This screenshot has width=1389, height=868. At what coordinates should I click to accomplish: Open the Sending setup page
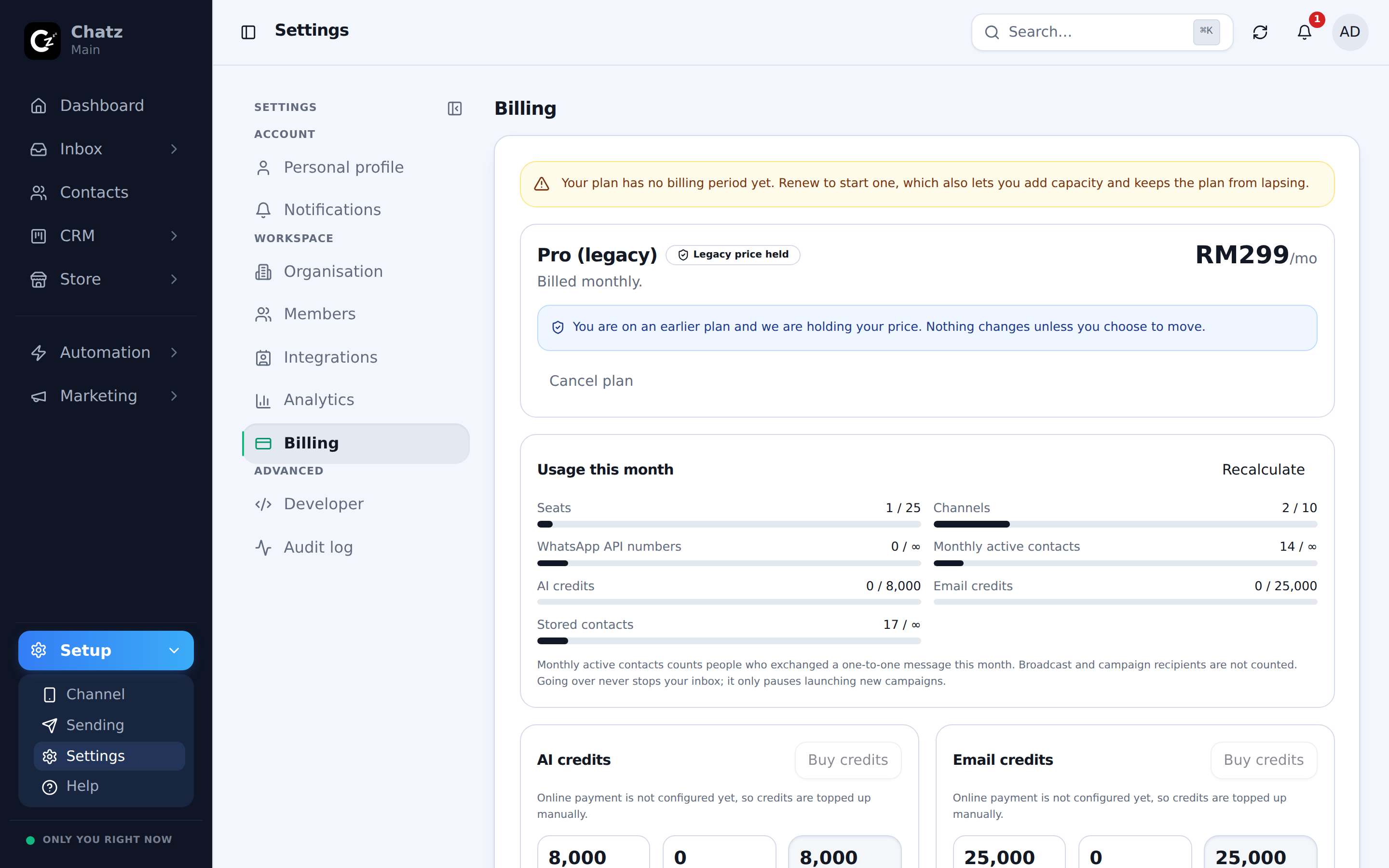(x=109, y=725)
